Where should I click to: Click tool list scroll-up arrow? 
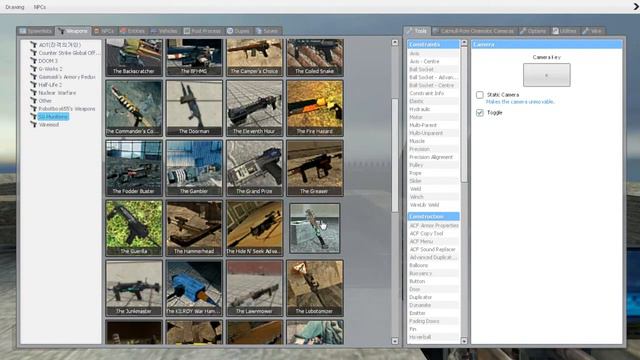(464, 43)
